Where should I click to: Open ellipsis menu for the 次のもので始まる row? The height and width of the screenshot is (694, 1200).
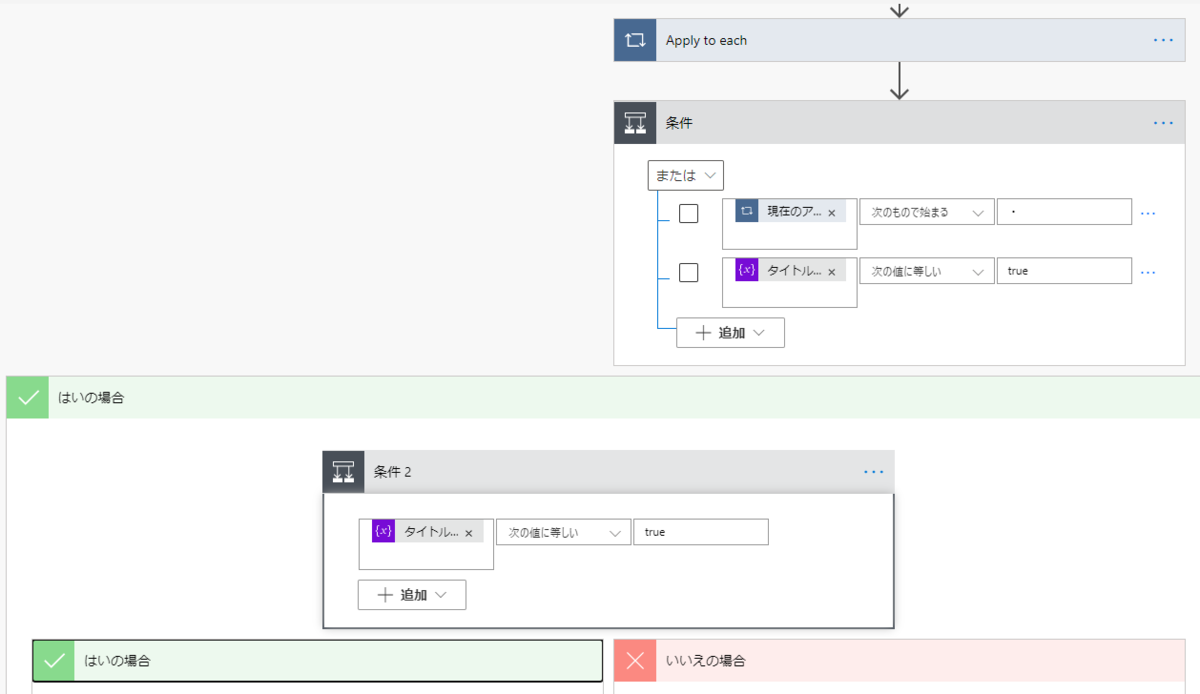click(1148, 213)
